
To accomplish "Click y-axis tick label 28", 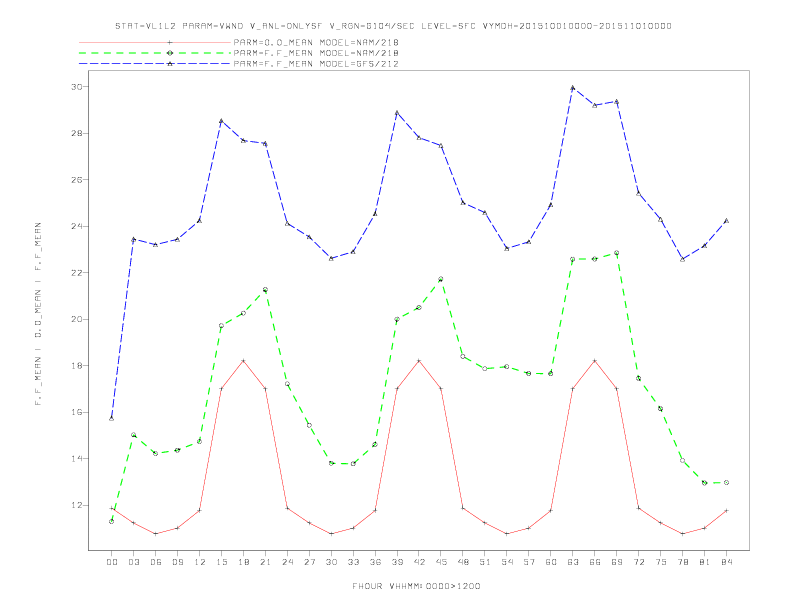I will tap(76, 133).
